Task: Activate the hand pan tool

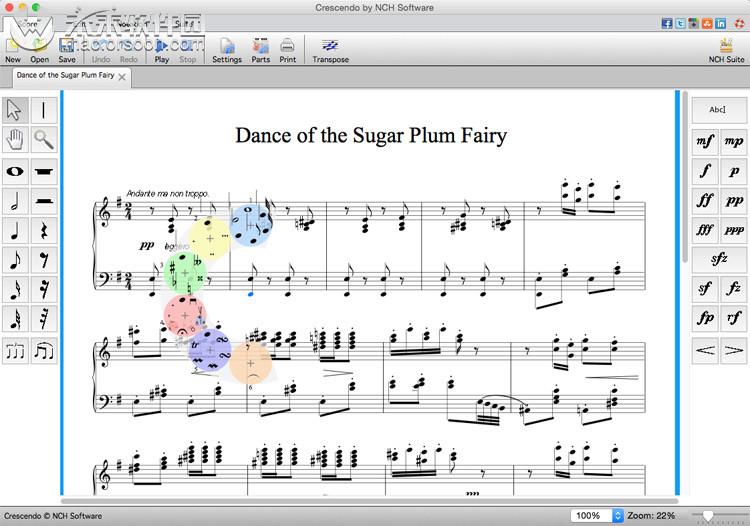Action: [x=15, y=140]
